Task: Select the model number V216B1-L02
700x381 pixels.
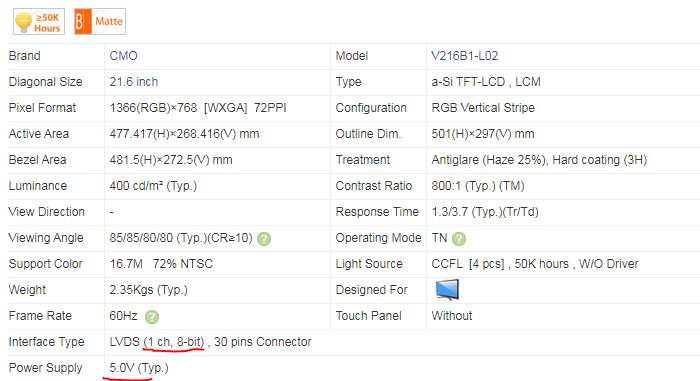Action: [465, 56]
